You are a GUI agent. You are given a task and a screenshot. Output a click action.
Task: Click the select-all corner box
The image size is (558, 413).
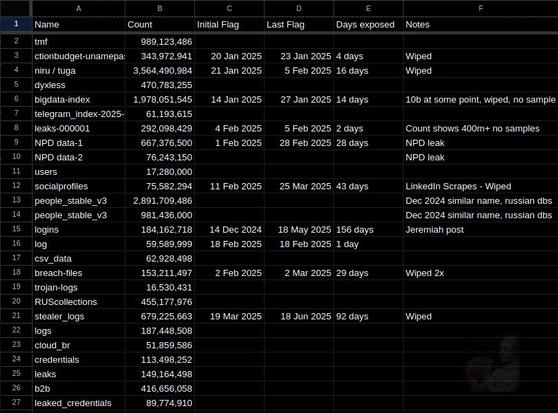[16, 8]
